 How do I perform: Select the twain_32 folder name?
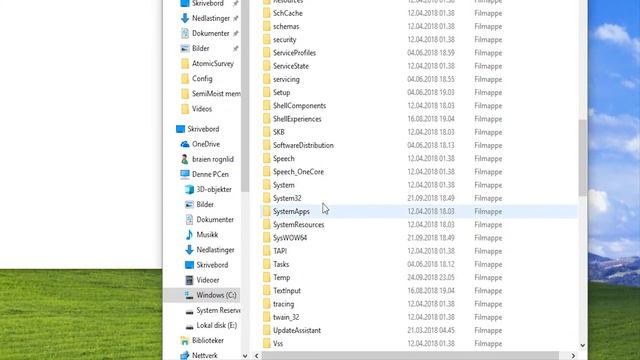[x=286, y=317]
